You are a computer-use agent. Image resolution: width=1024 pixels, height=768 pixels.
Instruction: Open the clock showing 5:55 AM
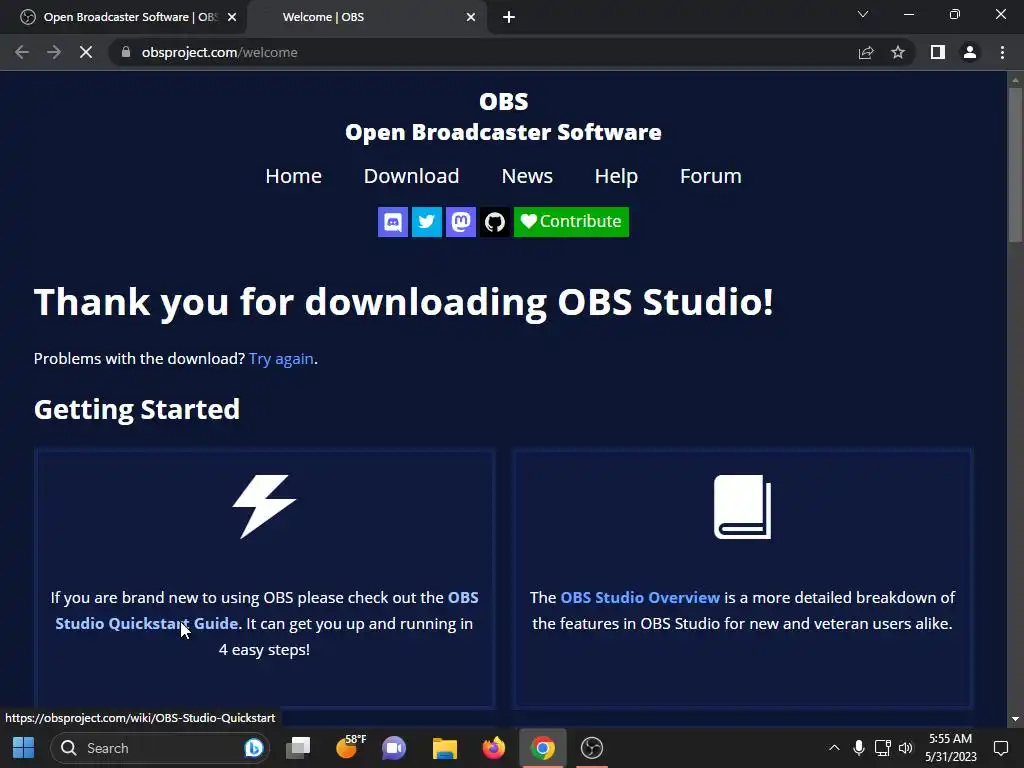click(951, 748)
